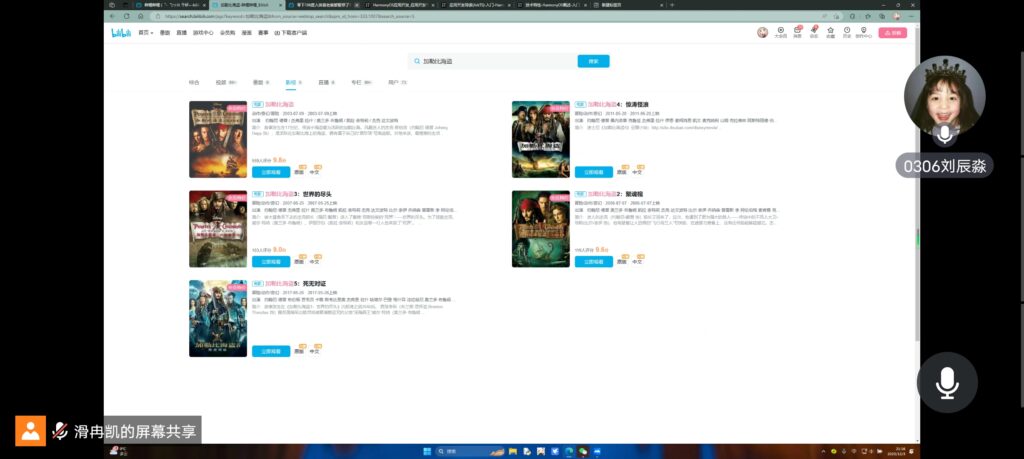Open the 加勒比海盗4 惊涛怪浪 poster
This screenshot has height=459, width=1024.
[x=541, y=139]
